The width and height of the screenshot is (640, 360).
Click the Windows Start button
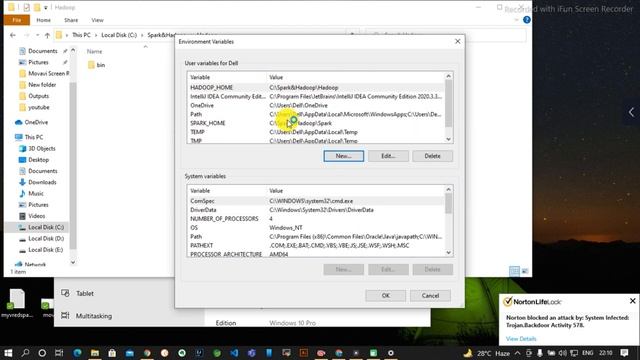[8, 353]
